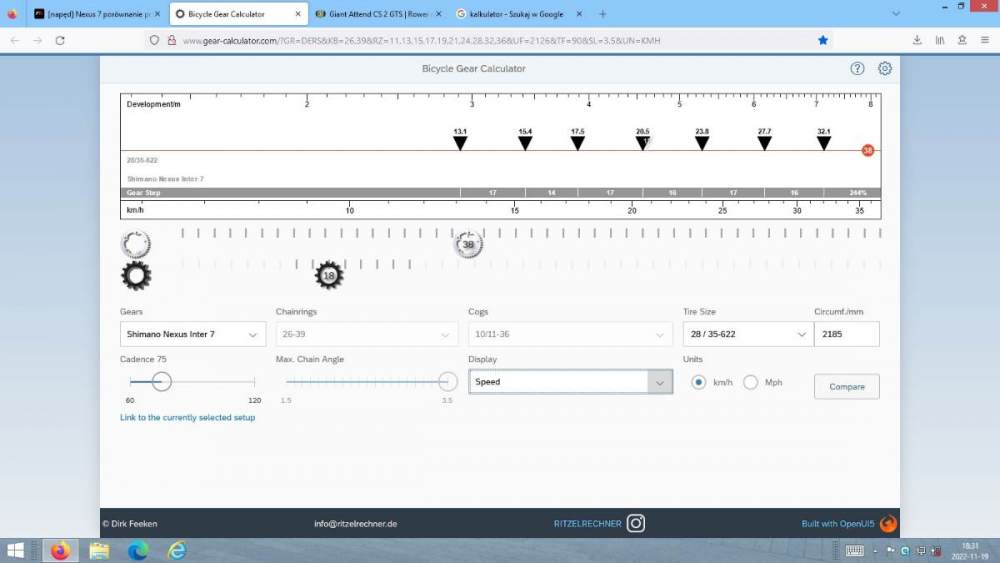The height and width of the screenshot is (563, 1000).
Task: Bookmark this page with star icon
Action: (823, 40)
